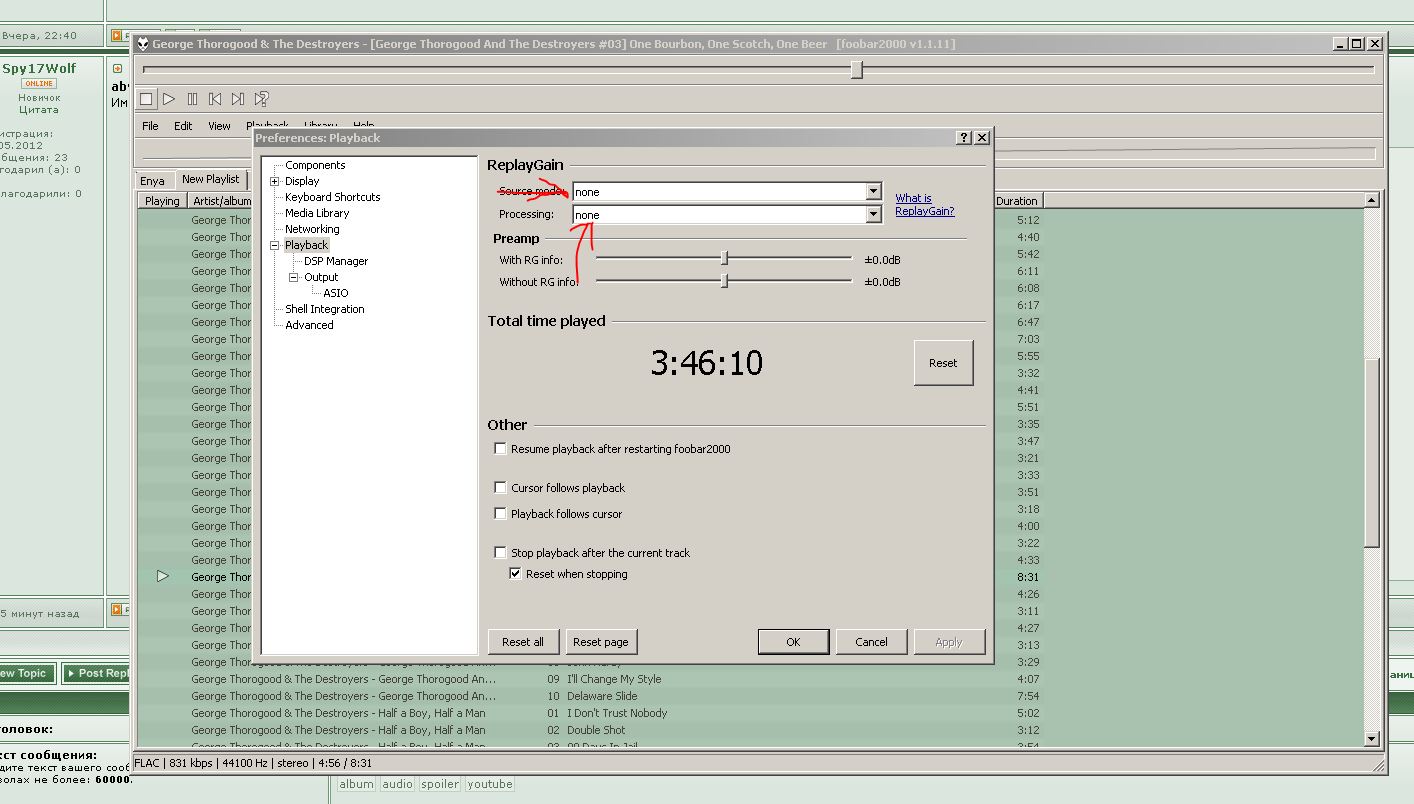Viewport: 1414px width, 804px height.
Task: Select ASIO under Output
Action: (x=336, y=293)
